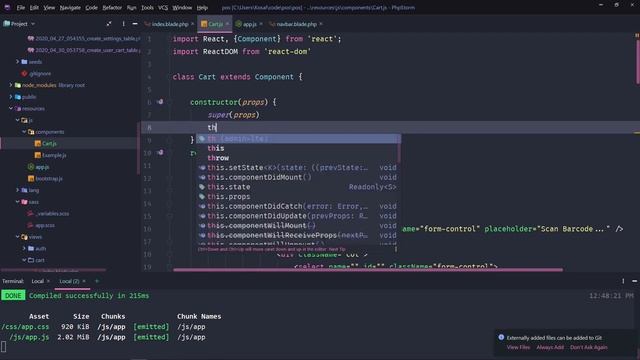Click the Project panel horizontal scrollbar
Image resolution: width=640 pixels, height=360 pixels.
coord(53,270)
